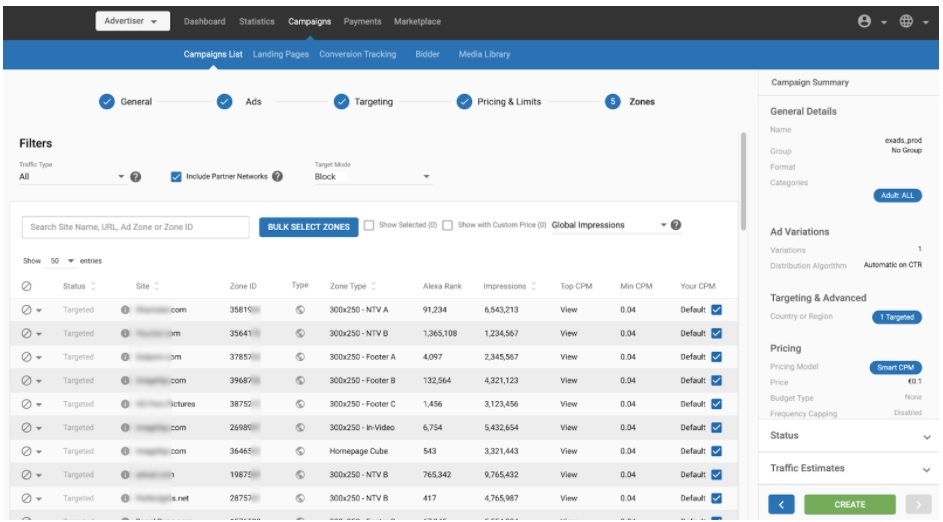The width and height of the screenshot is (943, 522).
Task: Toggle checkbox in 300x250 - Footer C row
Action: pyautogui.click(x=716, y=404)
